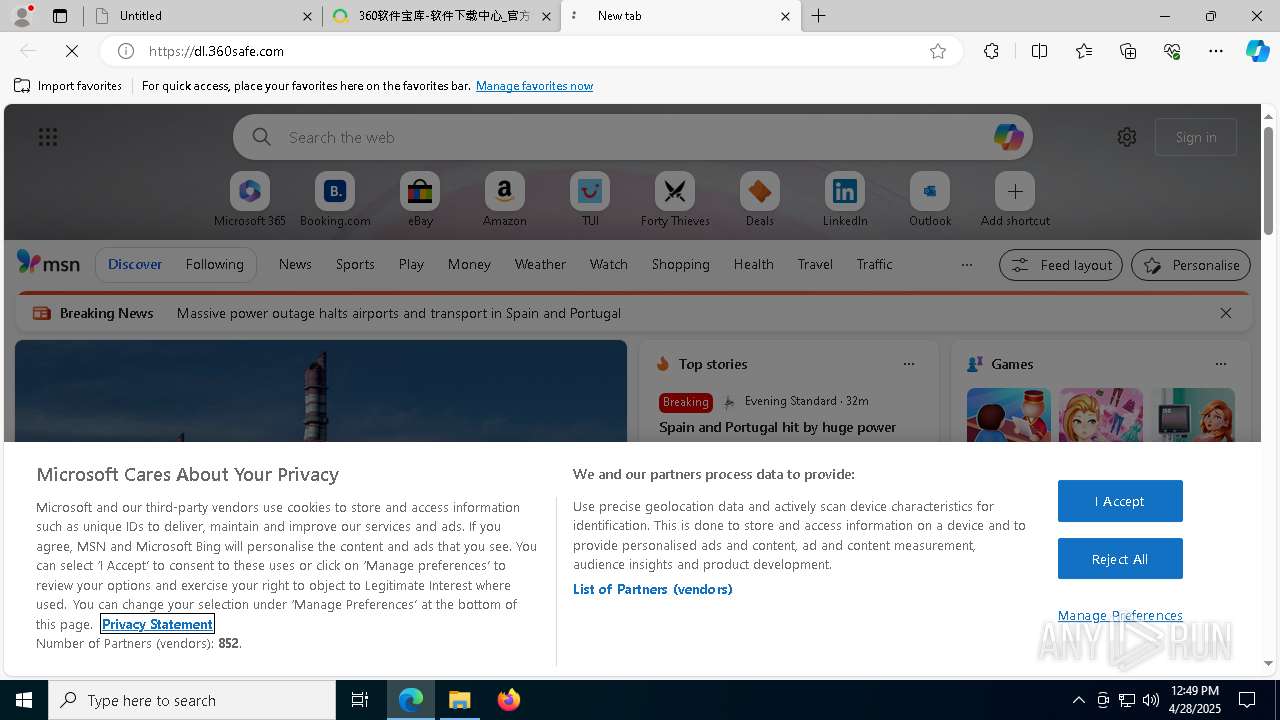This screenshot has height=720, width=1280.
Task: Open a new browser tab
Action: pyautogui.click(x=819, y=16)
